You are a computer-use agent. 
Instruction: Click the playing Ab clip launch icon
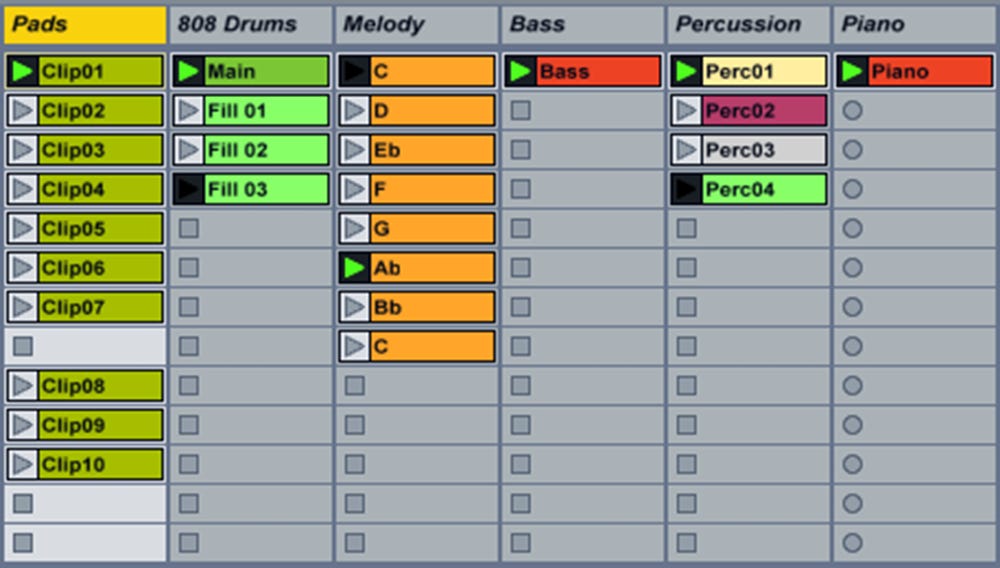(354, 268)
